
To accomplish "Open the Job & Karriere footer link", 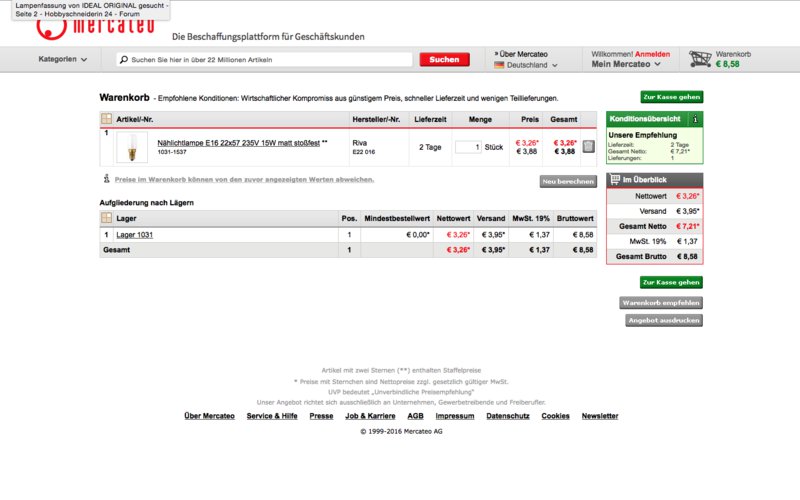I will point(370,416).
